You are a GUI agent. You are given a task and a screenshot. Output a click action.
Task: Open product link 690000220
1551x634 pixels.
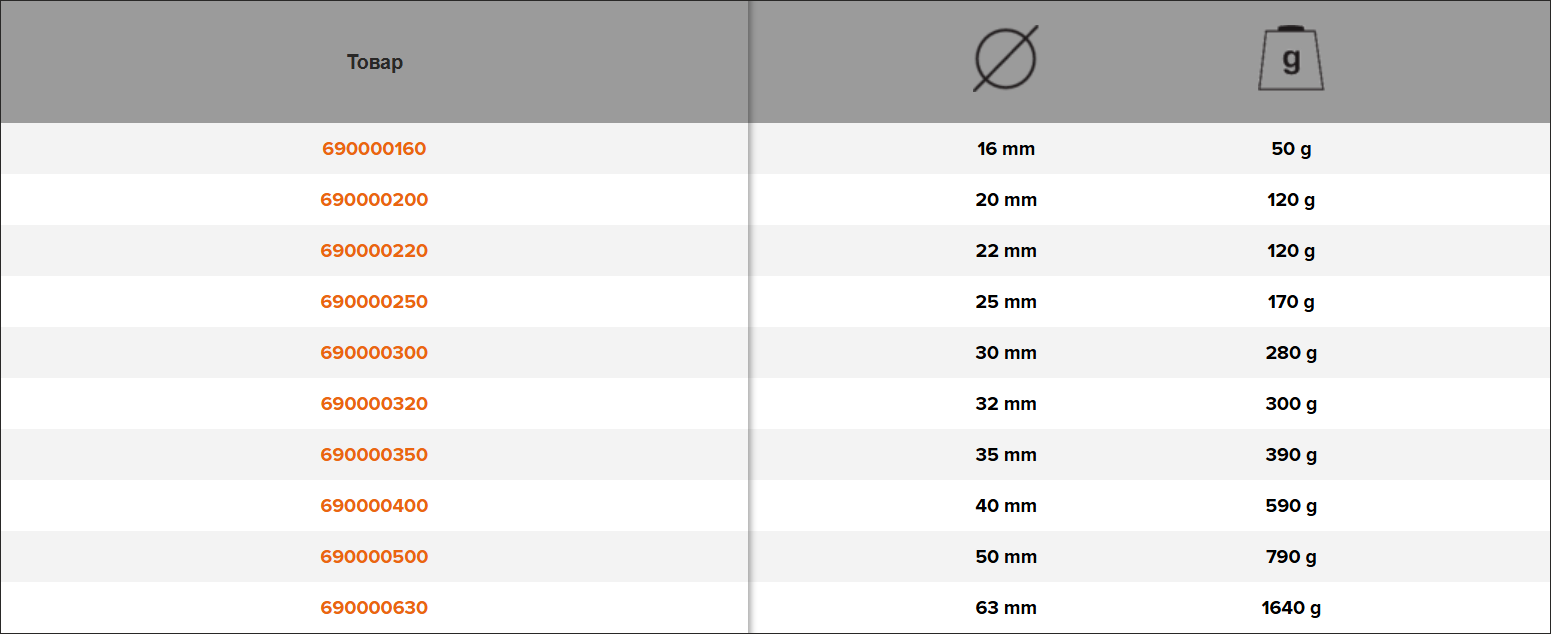click(374, 251)
